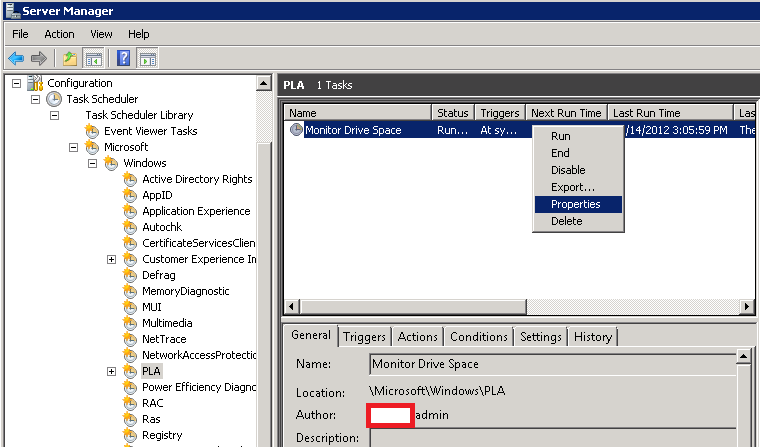Switch to the Actions tab
Screen dimensions: 760x447
click(417, 337)
